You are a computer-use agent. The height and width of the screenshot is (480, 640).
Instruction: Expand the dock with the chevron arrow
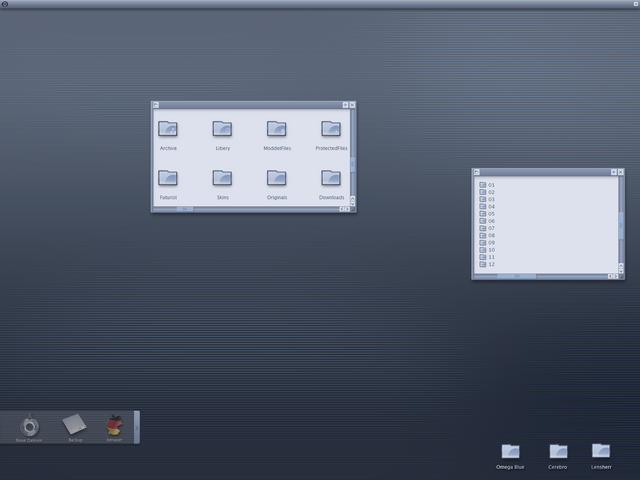coord(137,427)
